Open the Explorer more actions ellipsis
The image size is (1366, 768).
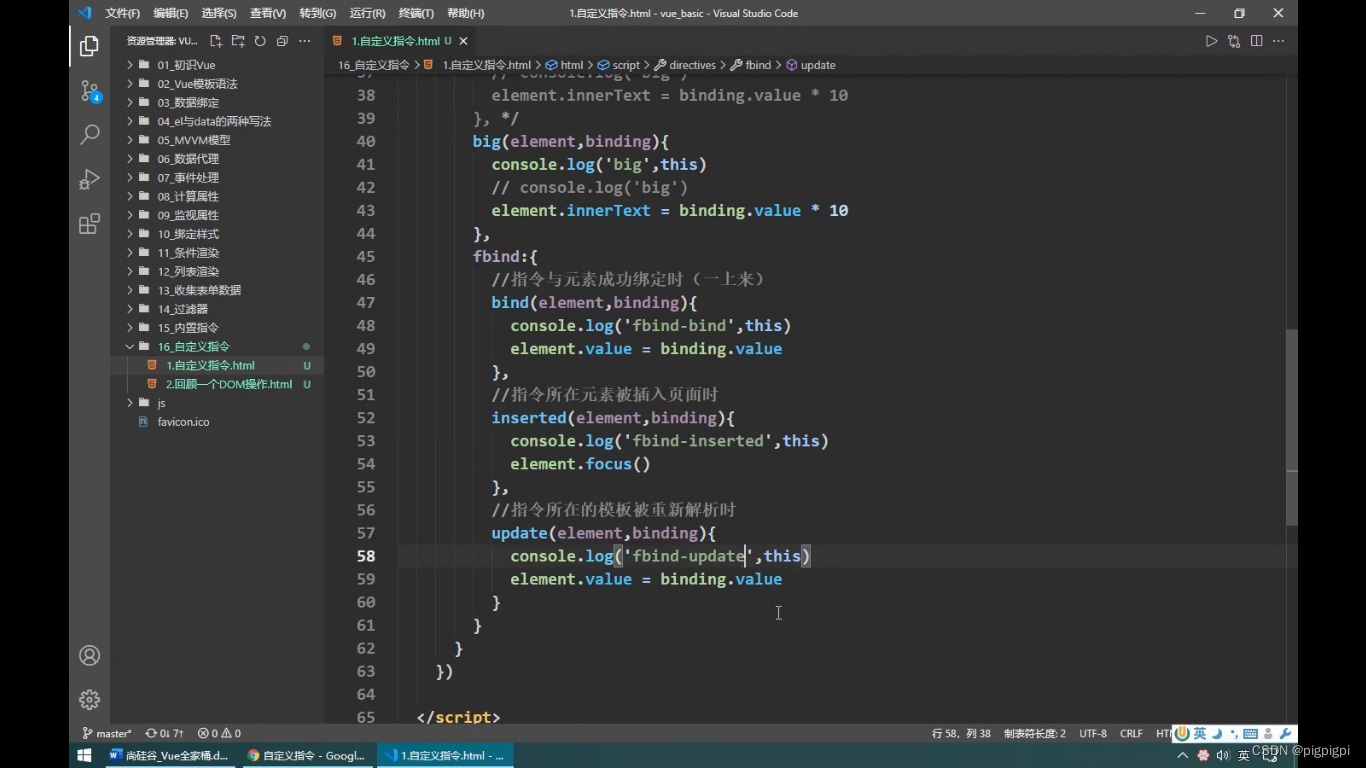(x=305, y=41)
